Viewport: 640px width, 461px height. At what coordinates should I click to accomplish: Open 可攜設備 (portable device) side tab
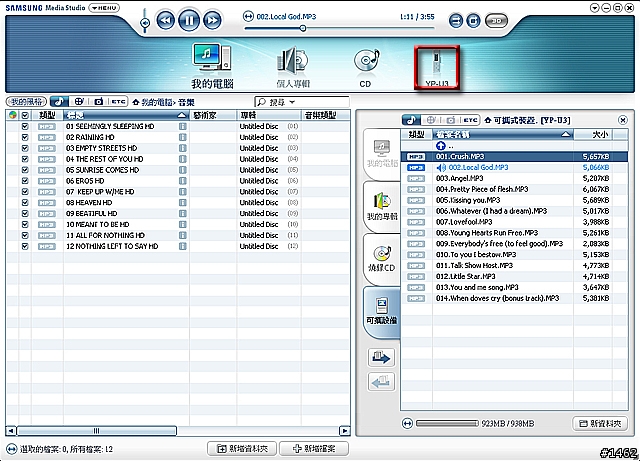click(x=382, y=312)
